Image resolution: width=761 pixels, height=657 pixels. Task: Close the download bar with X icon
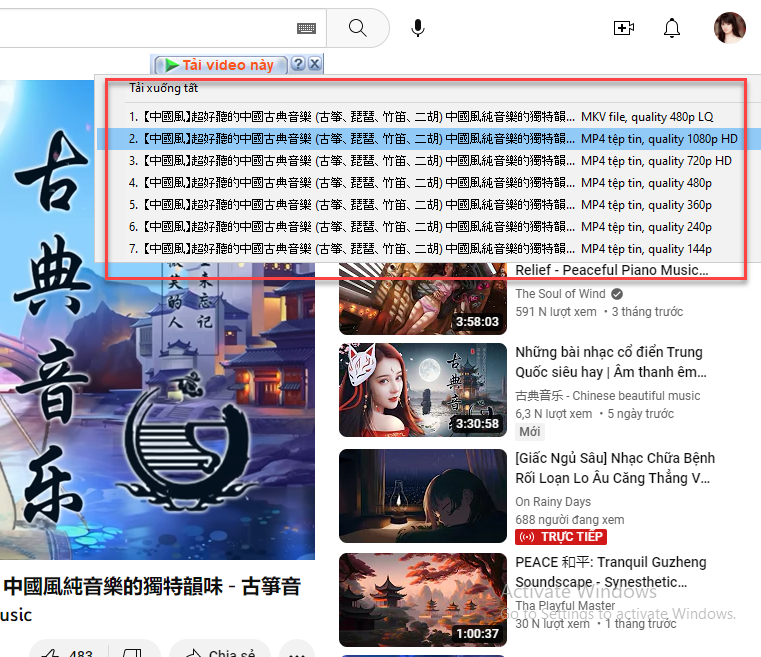tap(315, 65)
